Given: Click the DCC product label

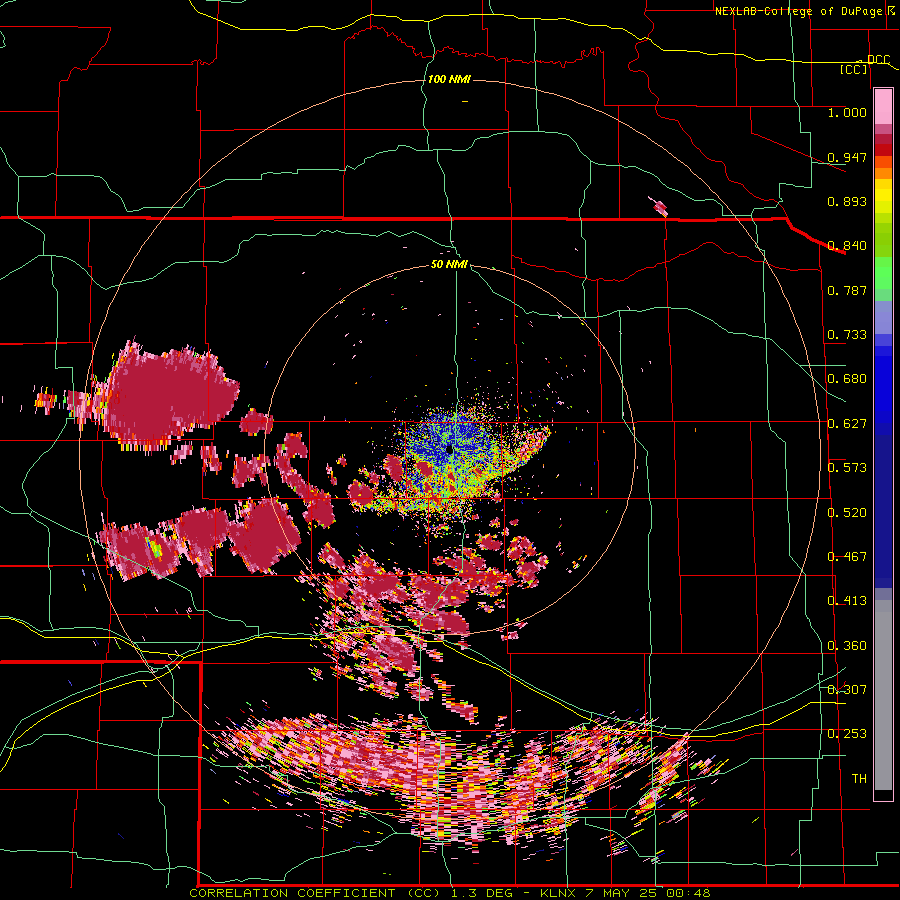Looking at the screenshot, I should click(x=878, y=59).
